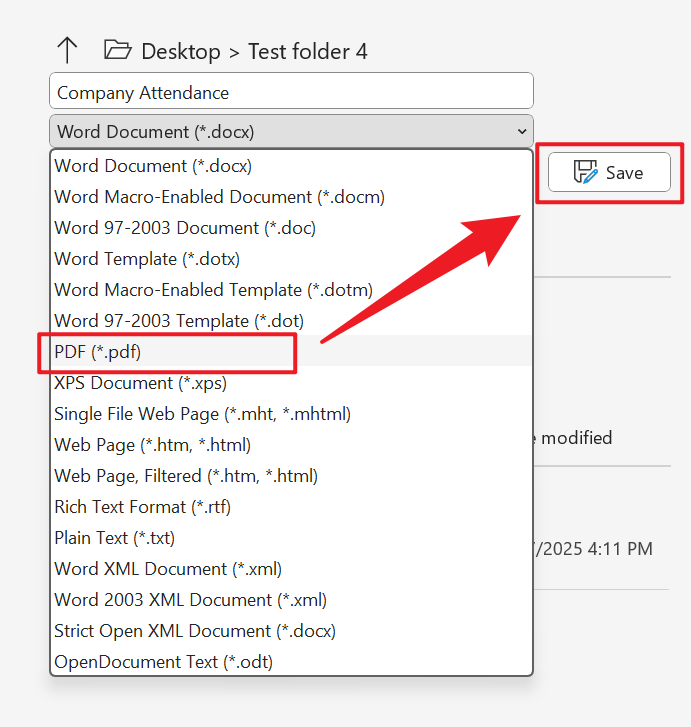Image resolution: width=691 pixels, height=727 pixels.
Task: Choose Strict Open XML Document (*.docx)
Action: click(291, 631)
